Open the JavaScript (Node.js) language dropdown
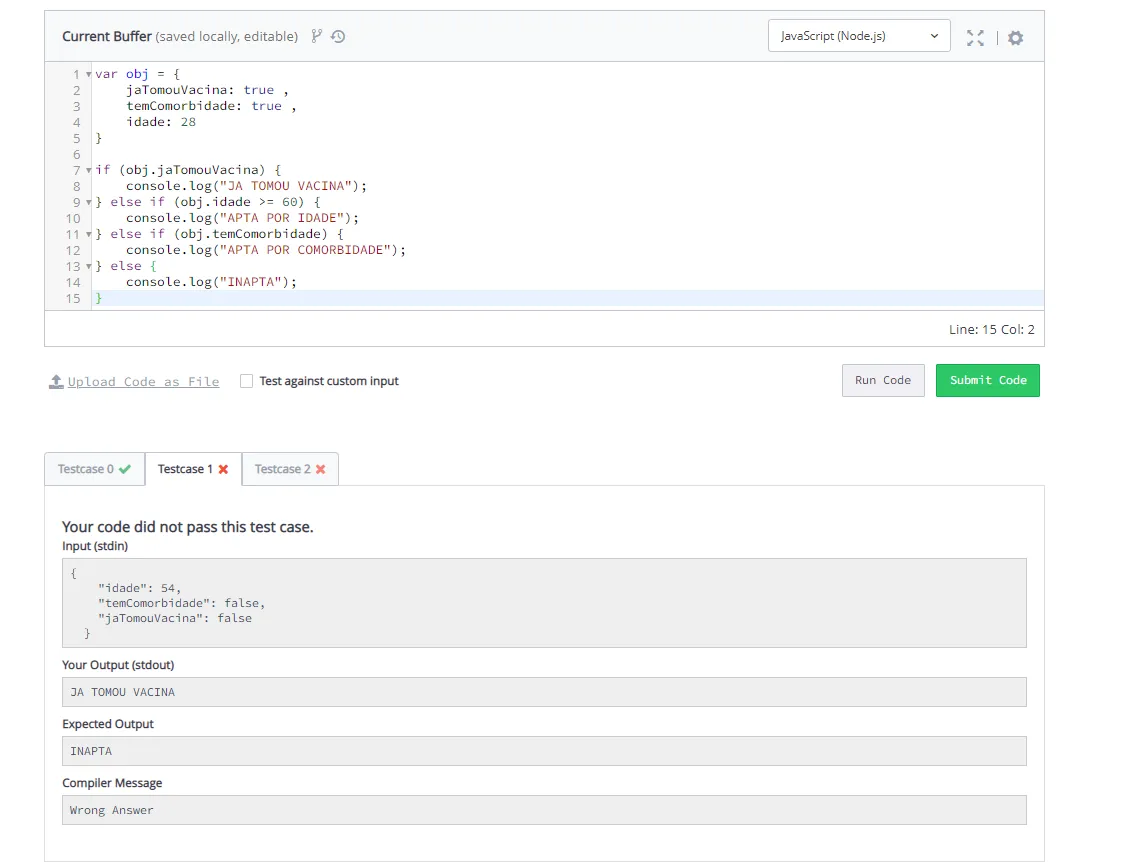1132x862 pixels. [859, 36]
